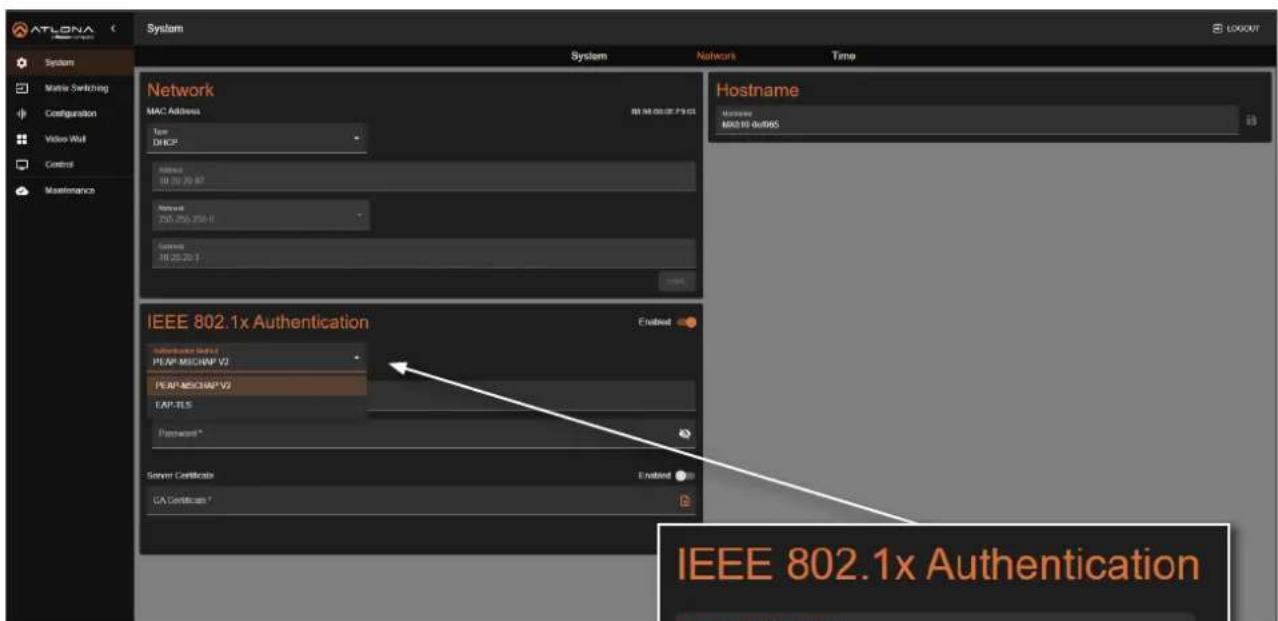Enable the Server Certificate toggle
The height and width of the screenshot is (621, 1278).
tap(685, 476)
